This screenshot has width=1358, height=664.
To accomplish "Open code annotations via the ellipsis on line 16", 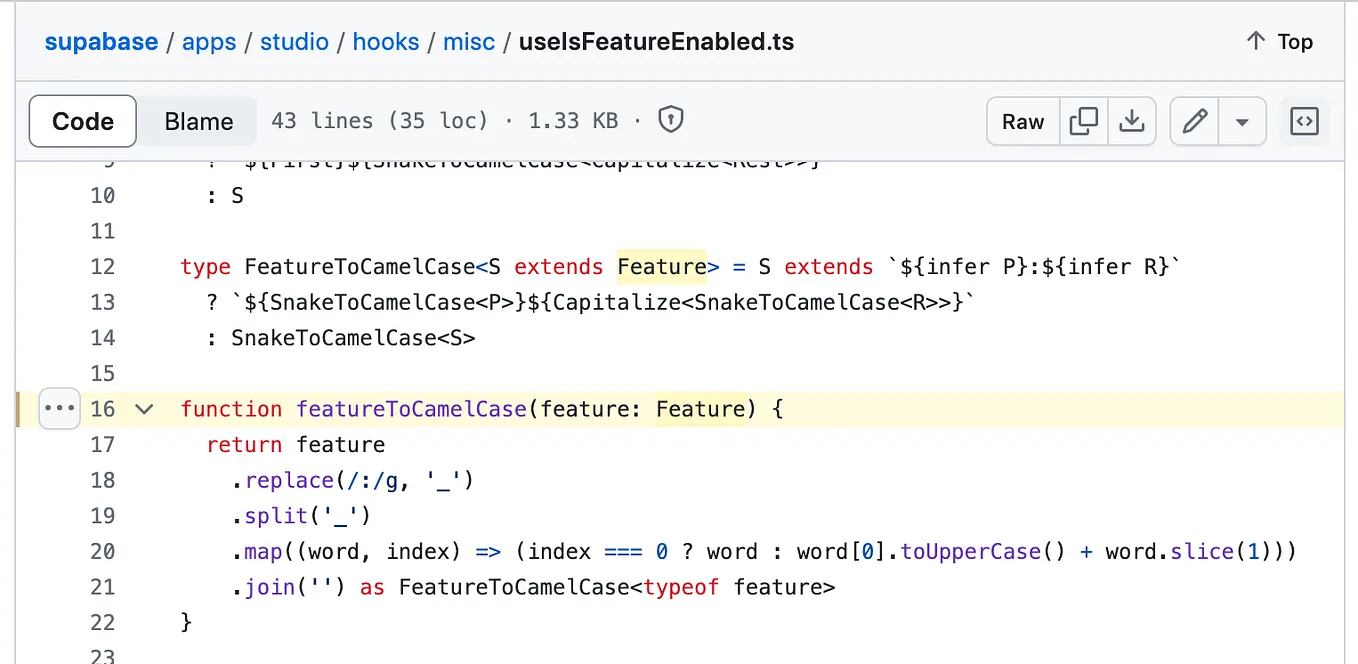I will click(x=59, y=408).
